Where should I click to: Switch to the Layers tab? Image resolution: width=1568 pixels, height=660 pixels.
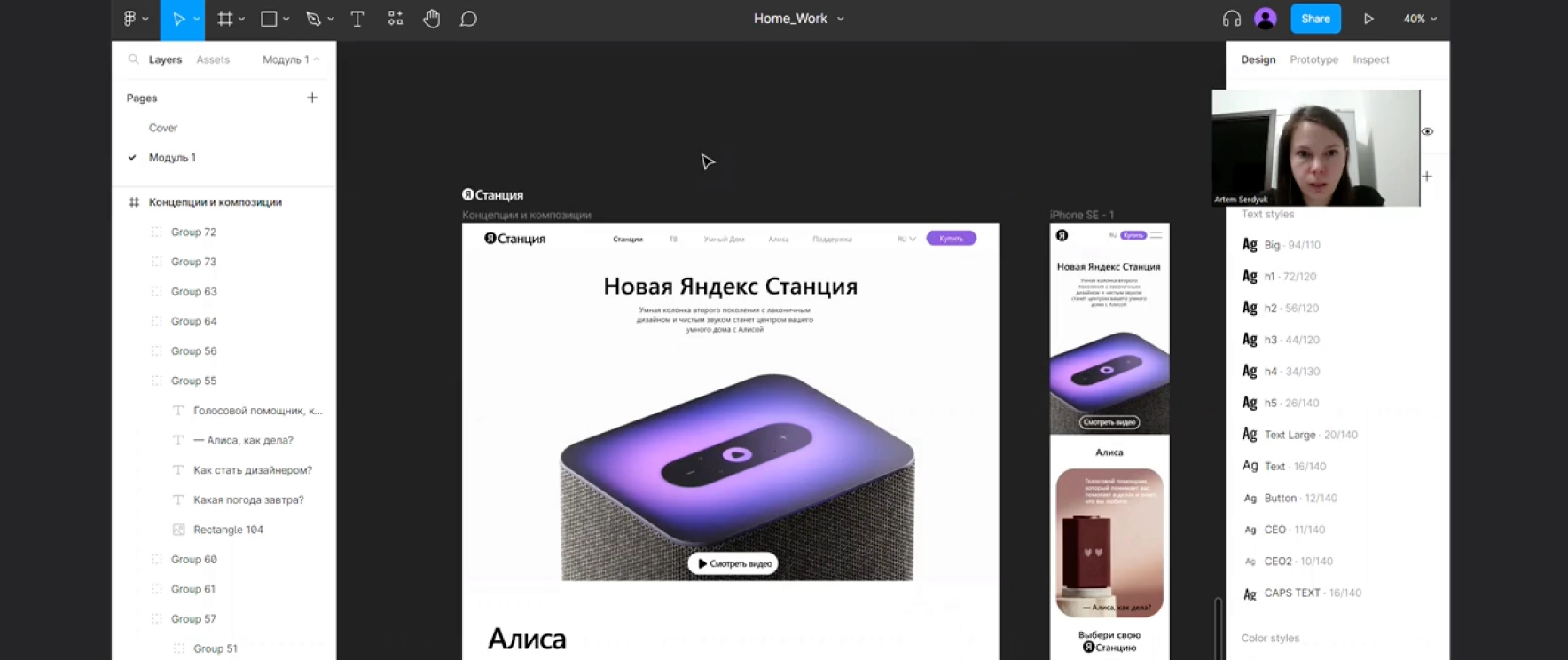pyautogui.click(x=165, y=59)
